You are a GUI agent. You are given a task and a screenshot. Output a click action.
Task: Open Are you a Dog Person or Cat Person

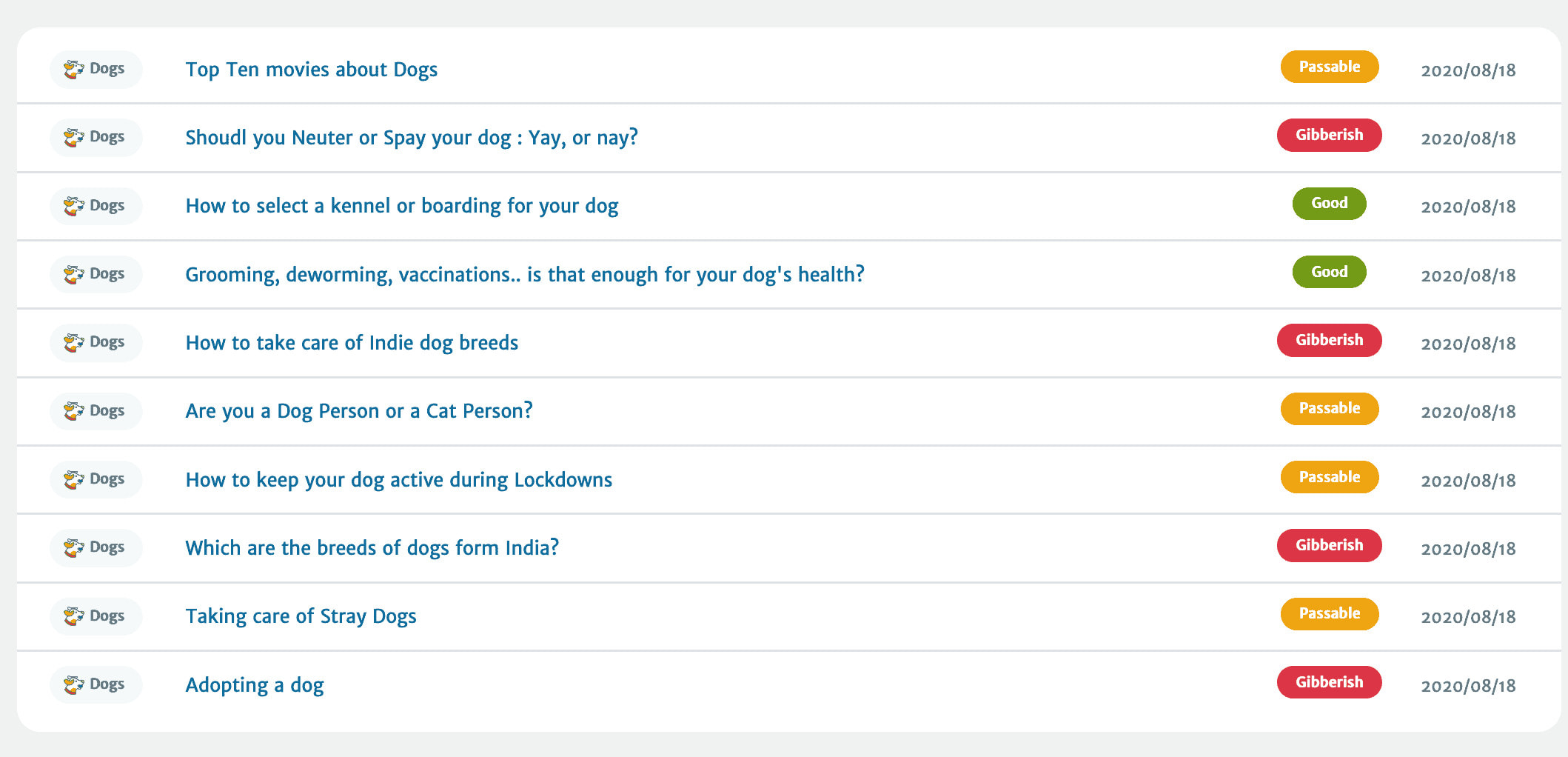(359, 411)
